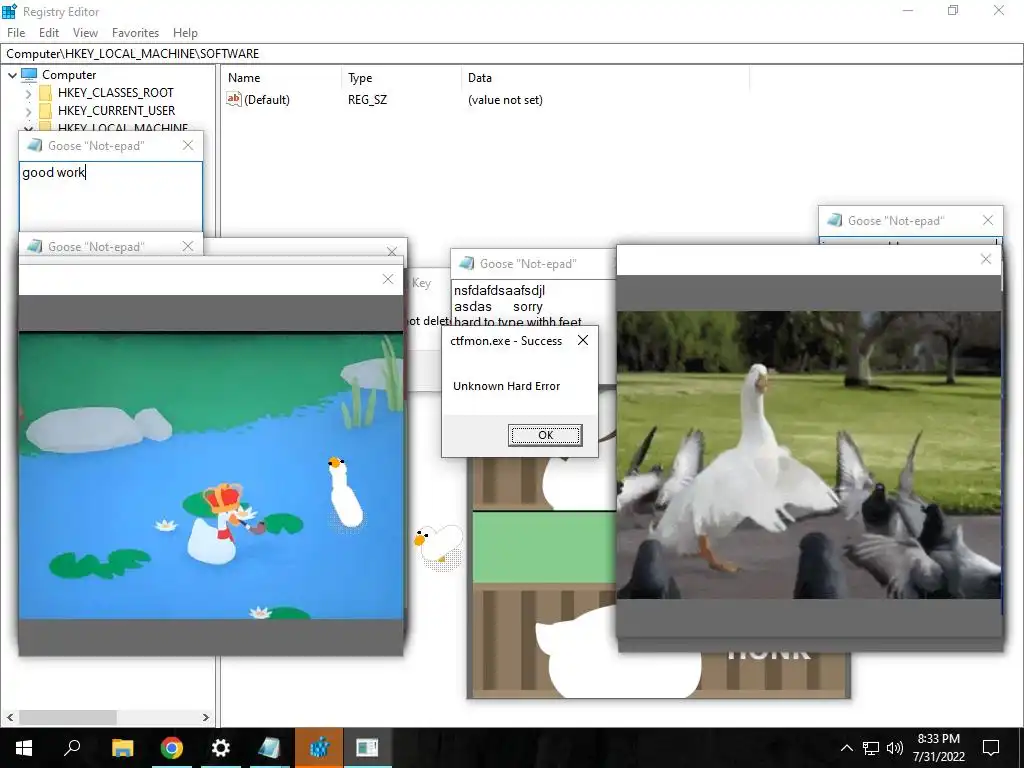Show hidden system tray icons
The height and width of the screenshot is (768, 1024).
click(x=846, y=748)
